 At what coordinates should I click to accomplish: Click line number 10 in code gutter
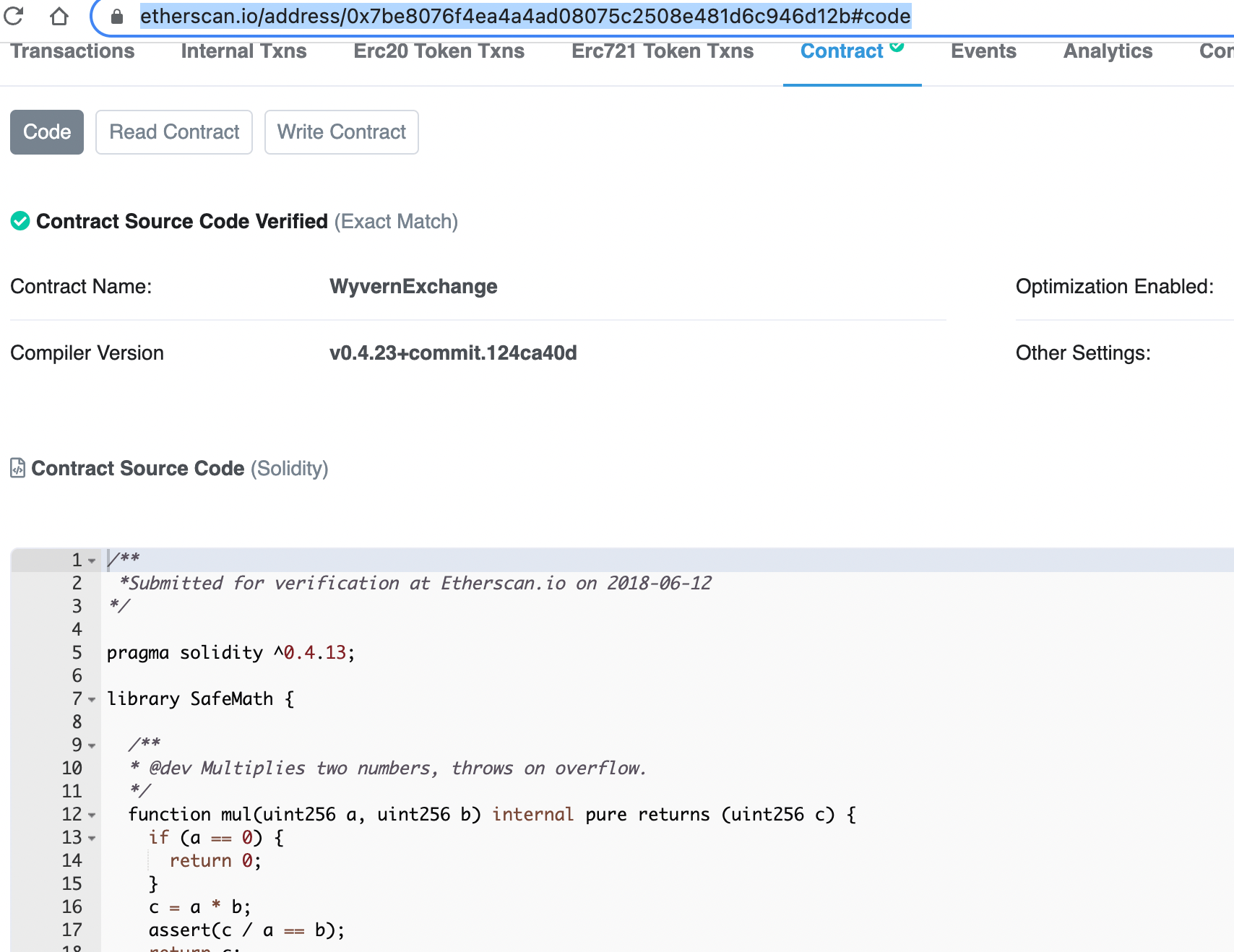point(72,769)
